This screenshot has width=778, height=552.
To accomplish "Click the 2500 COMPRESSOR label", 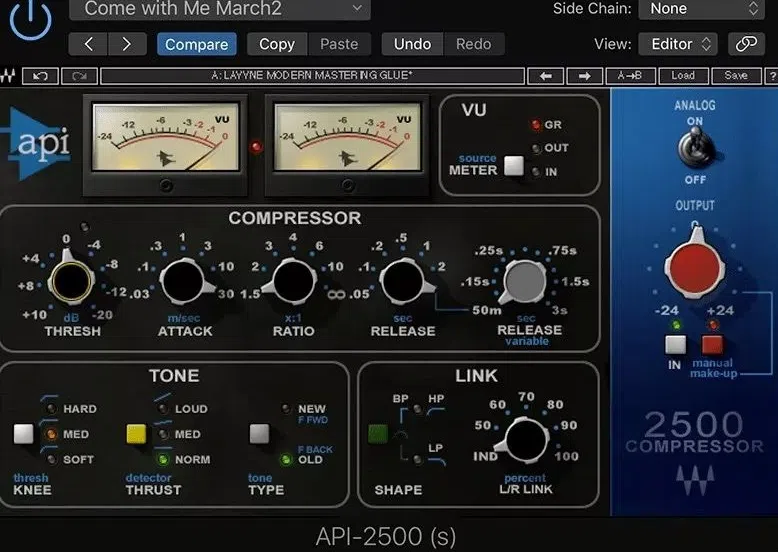I will 694,432.
